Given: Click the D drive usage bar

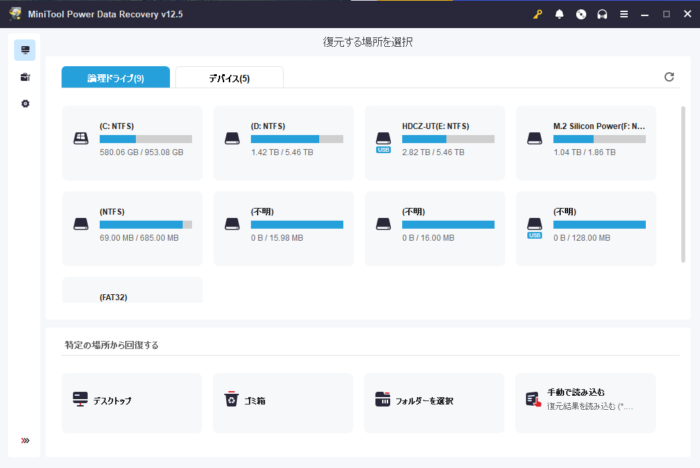Looking at the screenshot, I should [297, 139].
